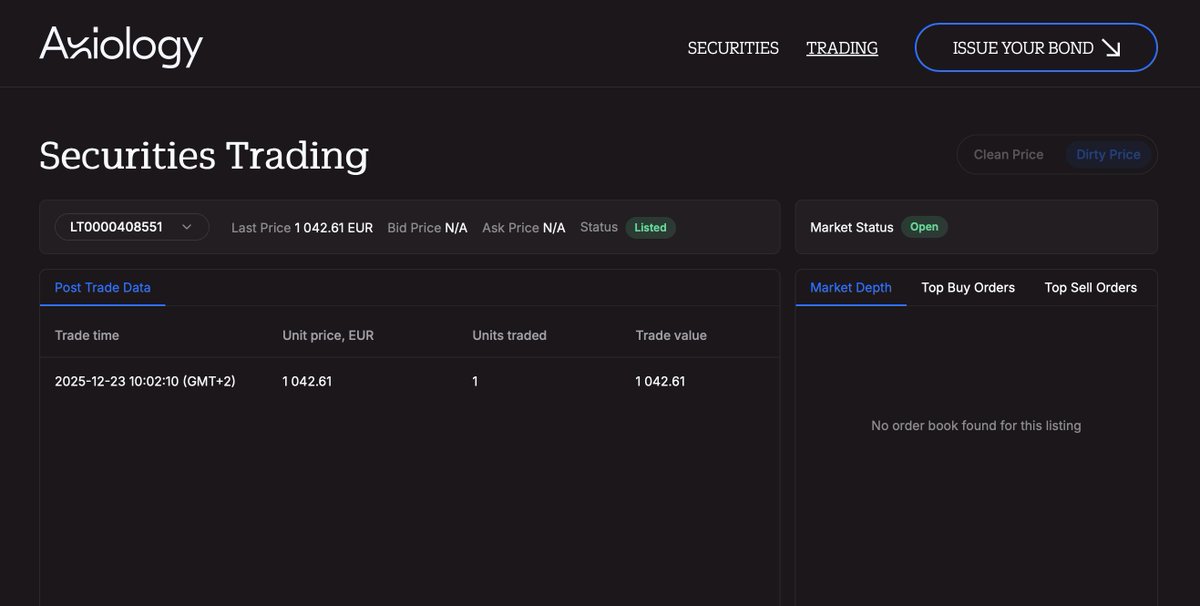This screenshot has height=606, width=1200.
Task: Open the LT0000408551 security dropdown
Action: pos(132,227)
